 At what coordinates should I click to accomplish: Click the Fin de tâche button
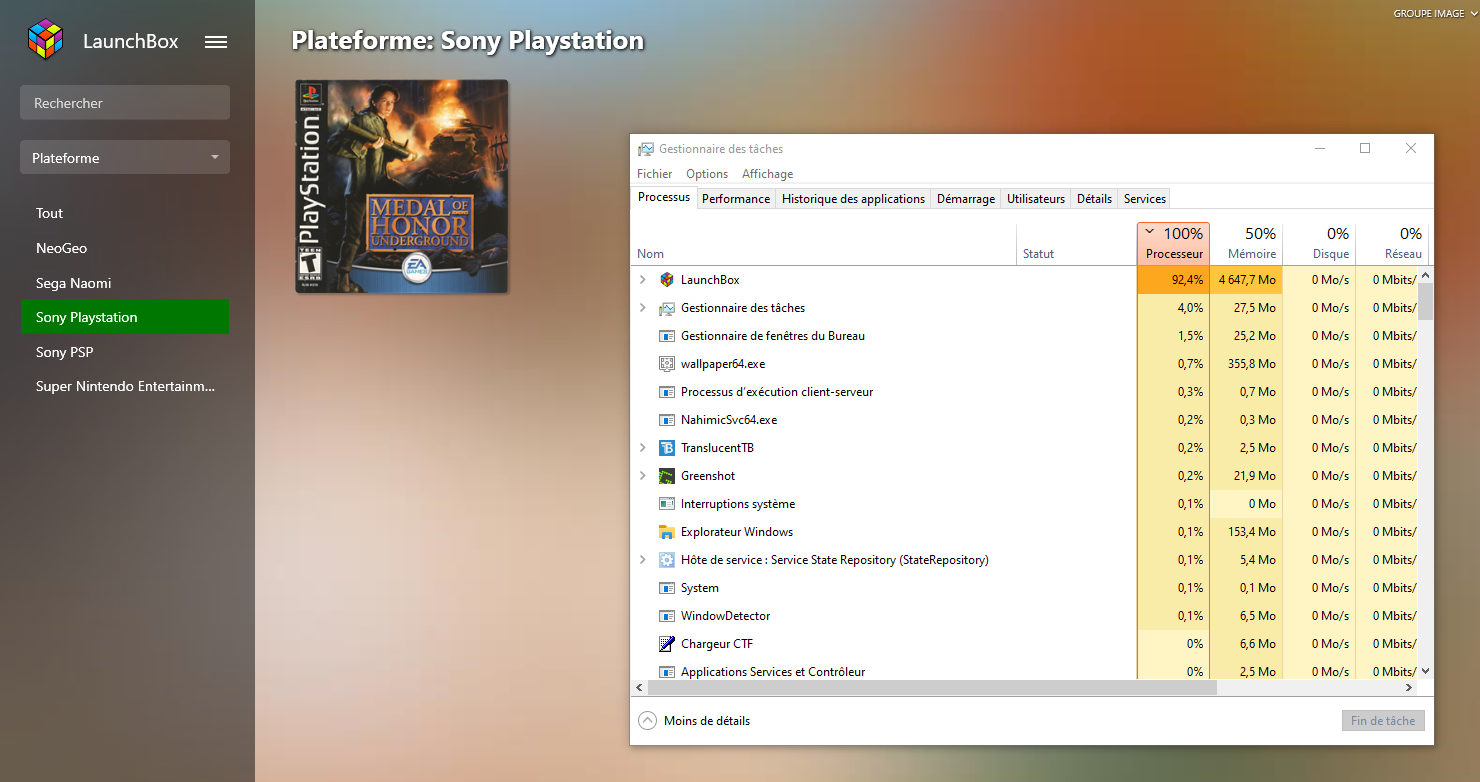1383,721
